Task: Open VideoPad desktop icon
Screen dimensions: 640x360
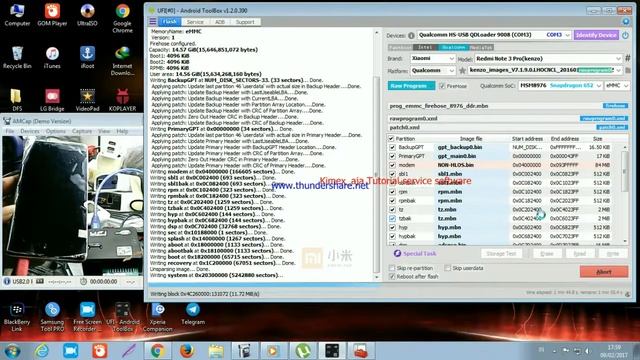Action: click(87, 100)
